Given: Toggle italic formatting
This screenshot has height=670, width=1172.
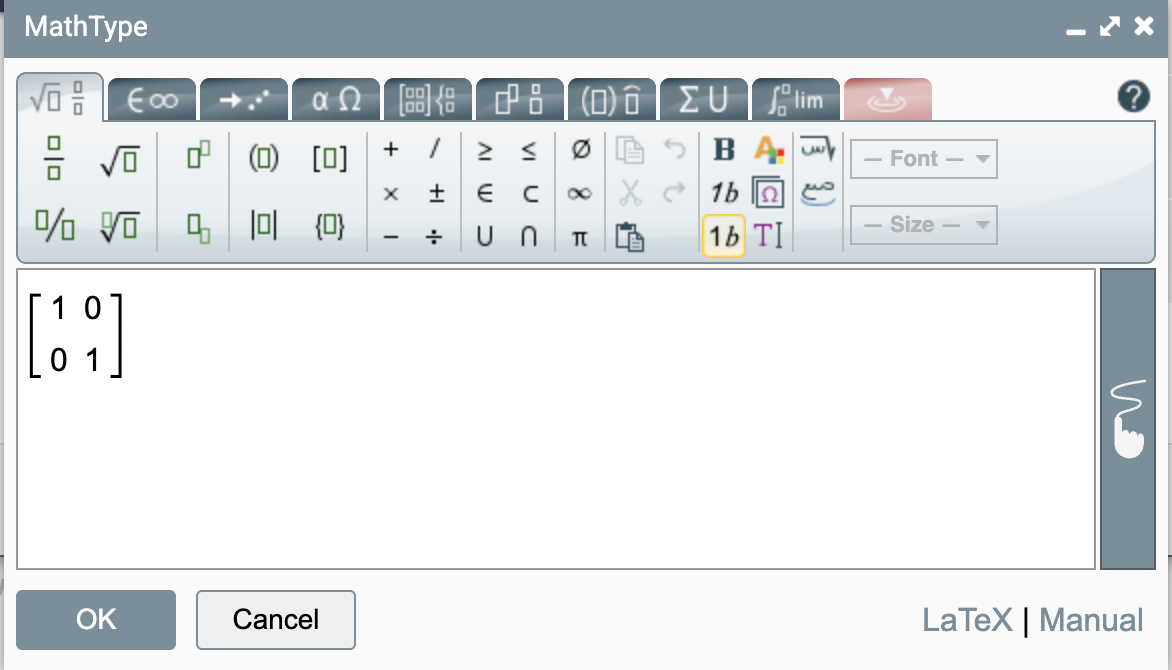Looking at the screenshot, I should pyautogui.click(x=722, y=193).
